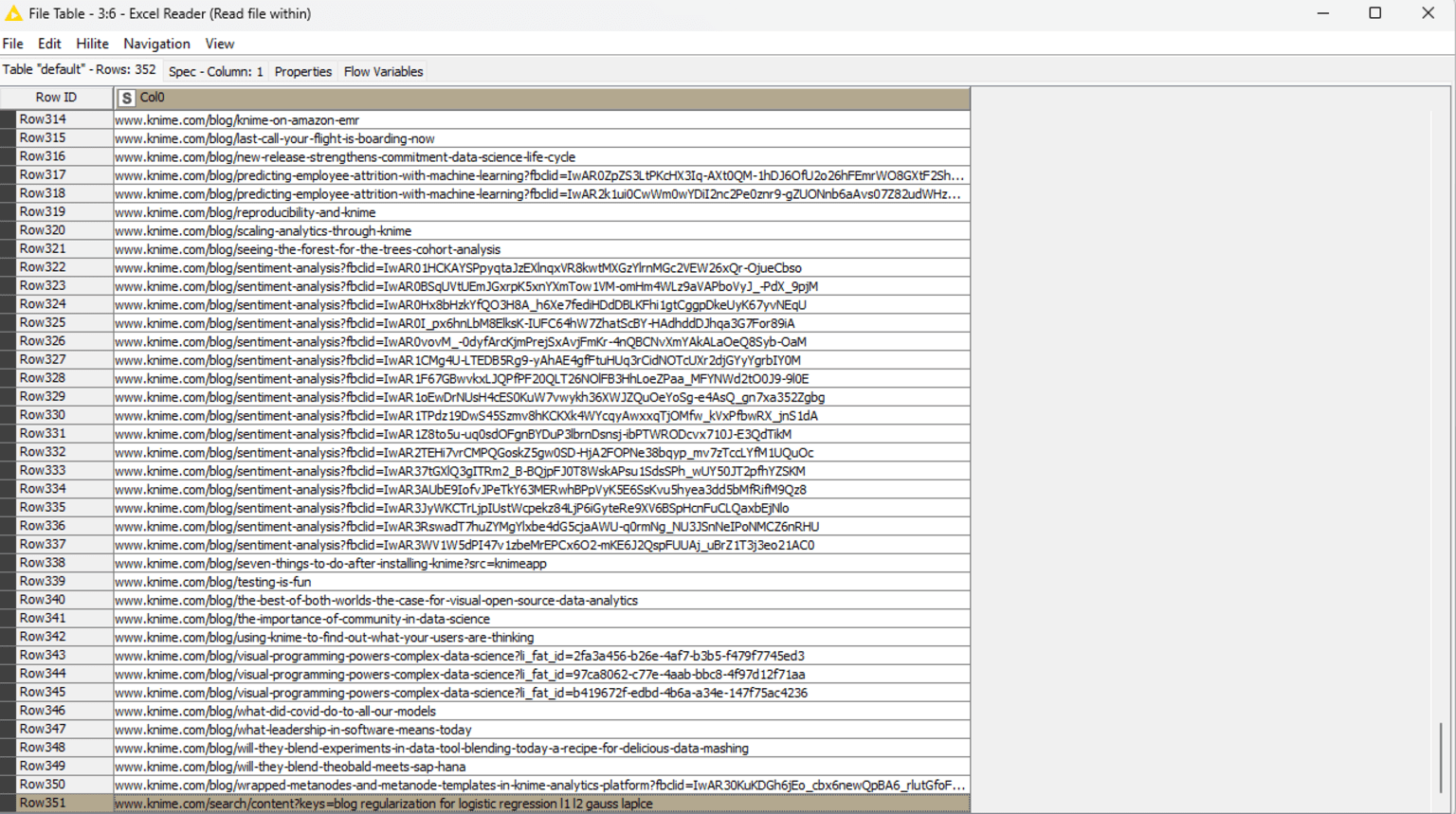
Task: Click the String type icon in Col0 header
Action: pyautogui.click(x=127, y=98)
